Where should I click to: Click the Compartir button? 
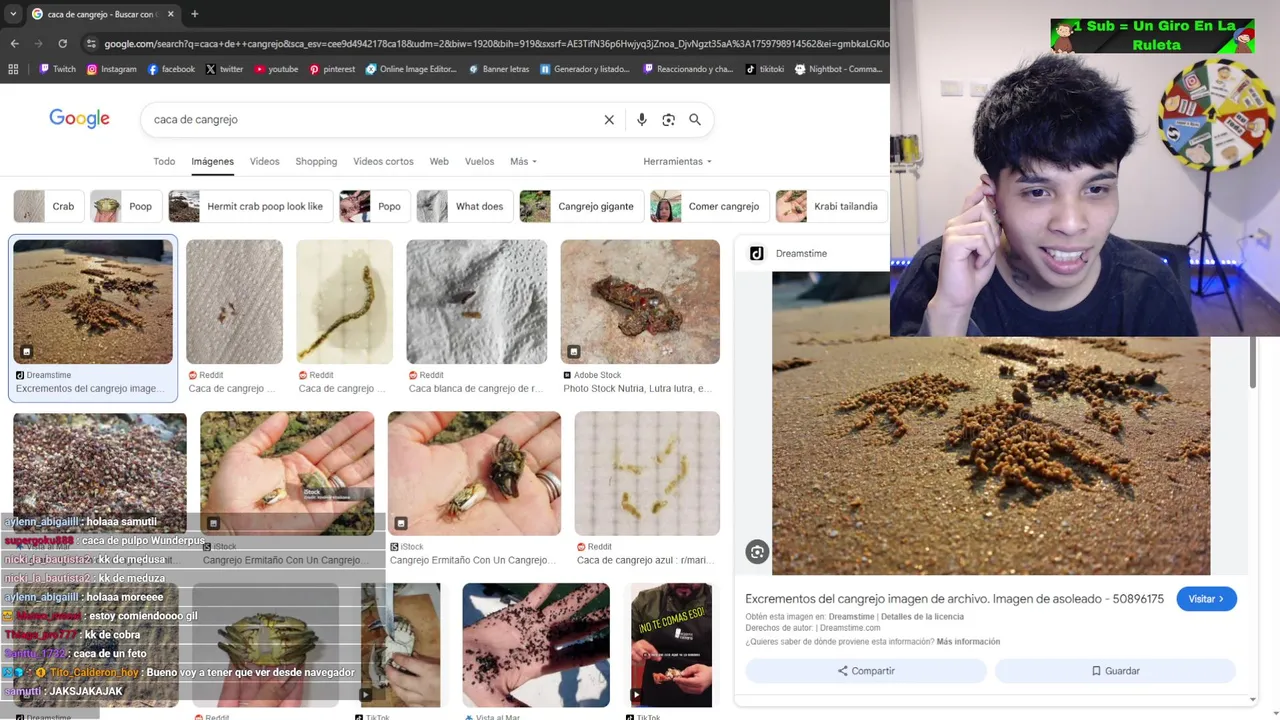tap(866, 671)
